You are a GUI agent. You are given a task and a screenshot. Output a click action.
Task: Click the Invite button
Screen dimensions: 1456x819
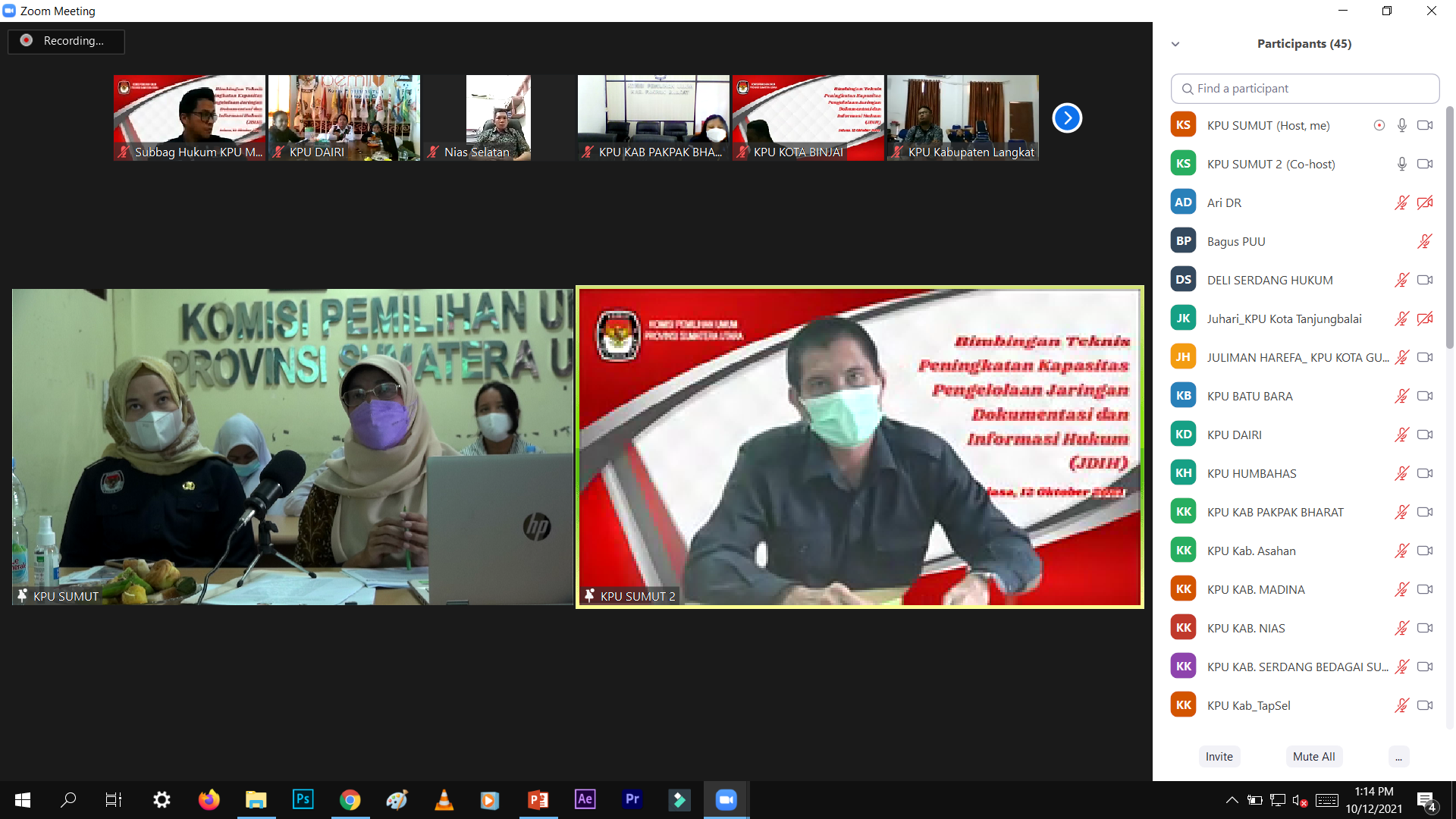point(1219,756)
